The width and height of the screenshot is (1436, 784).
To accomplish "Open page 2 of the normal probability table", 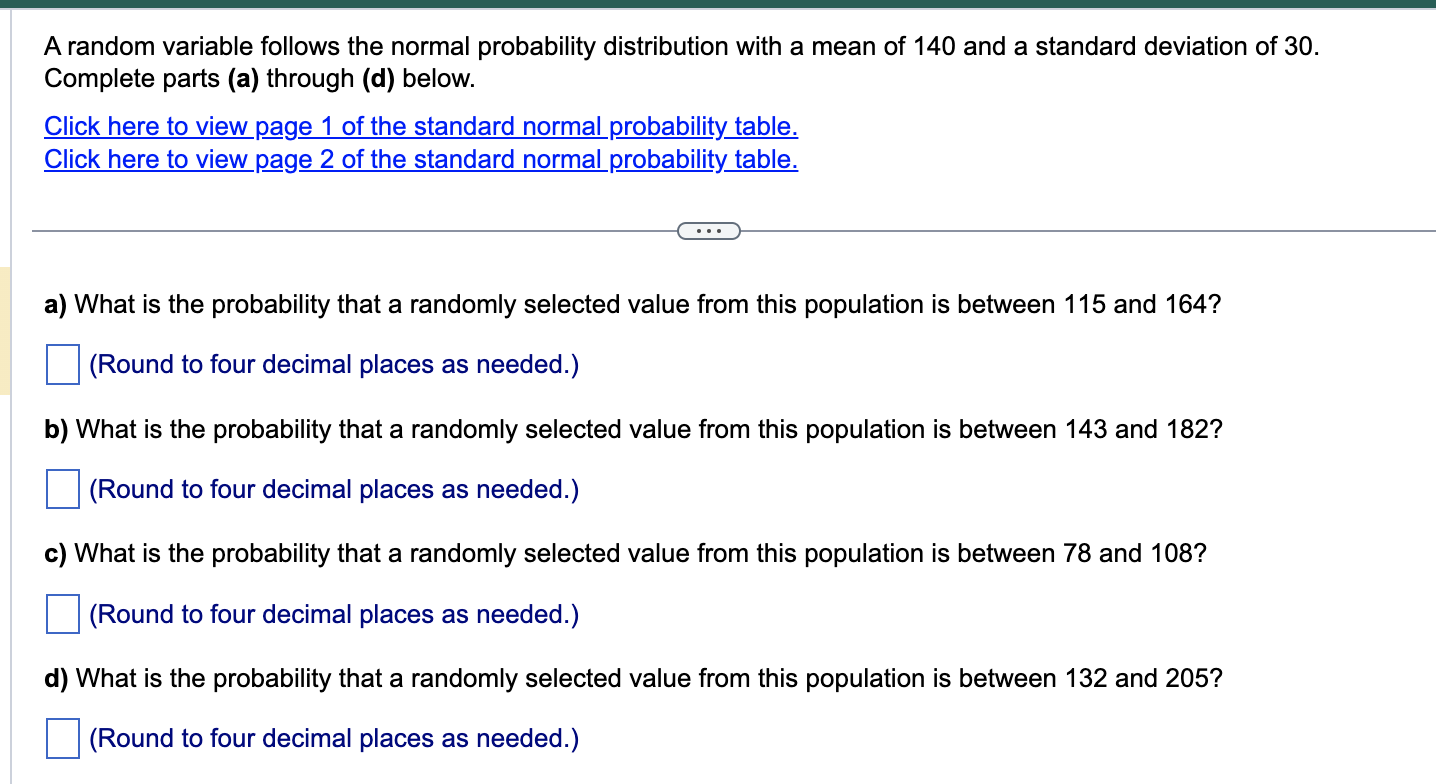I will click(420, 159).
